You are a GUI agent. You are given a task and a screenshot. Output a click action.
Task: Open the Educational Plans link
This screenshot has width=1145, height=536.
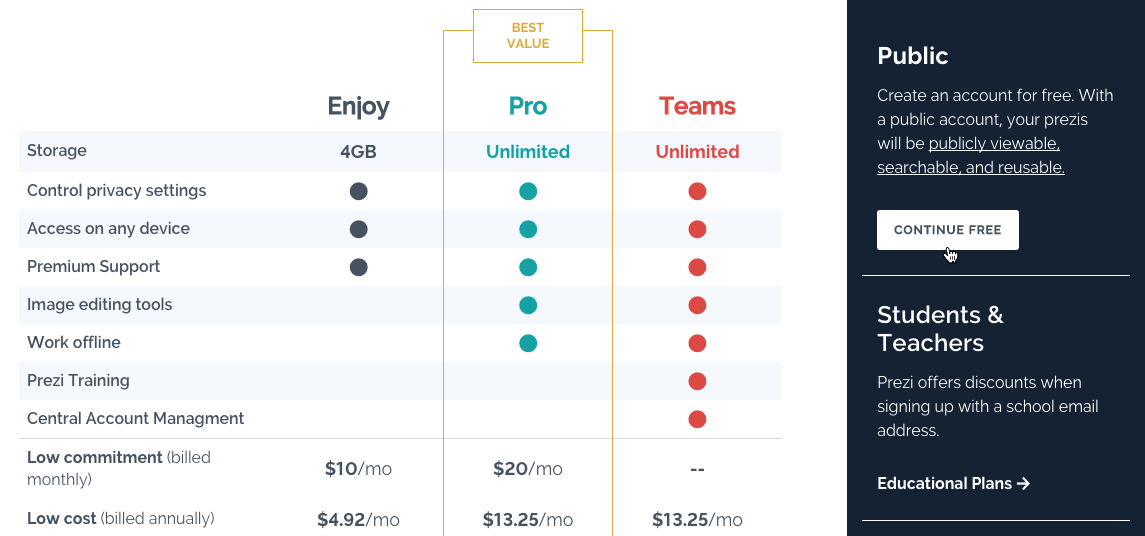tap(953, 484)
